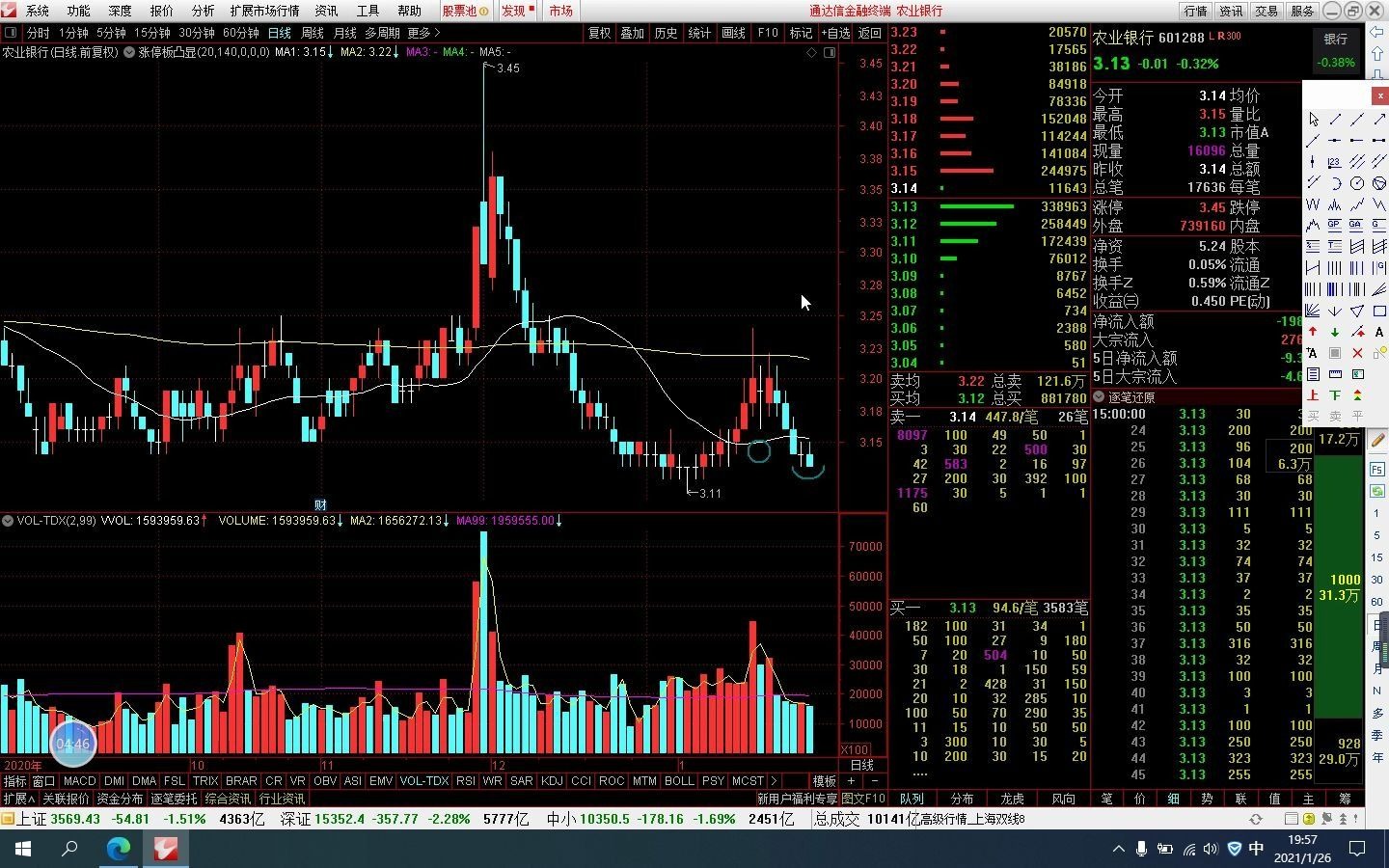The width and height of the screenshot is (1389, 868).
Task: Click the green 下 marker tool
Action: [x=1335, y=395]
